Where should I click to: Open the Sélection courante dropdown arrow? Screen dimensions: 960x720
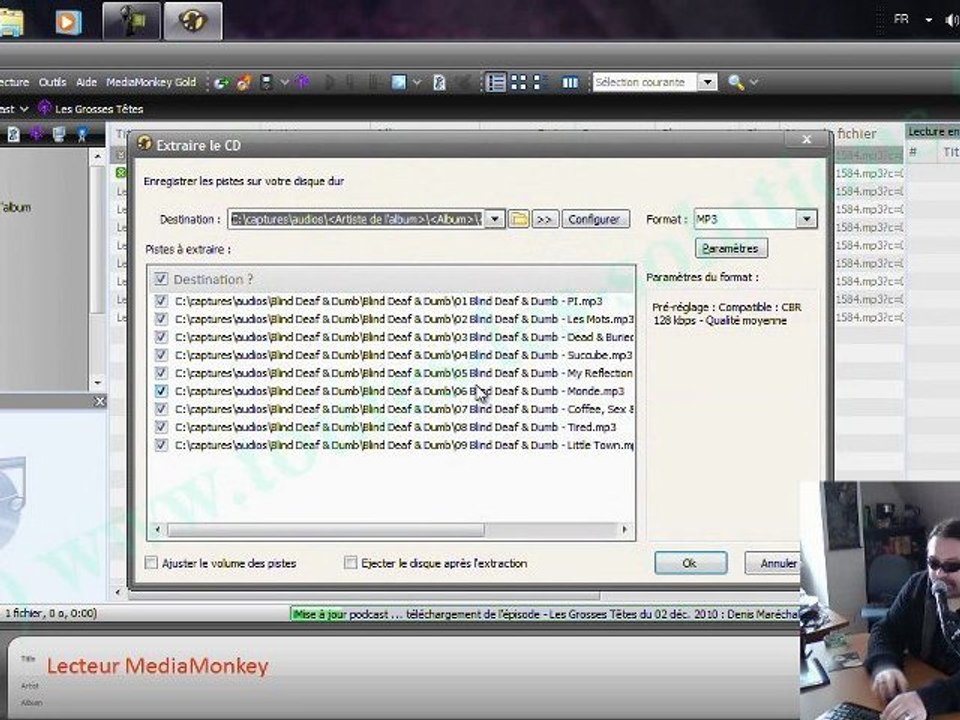click(x=707, y=82)
